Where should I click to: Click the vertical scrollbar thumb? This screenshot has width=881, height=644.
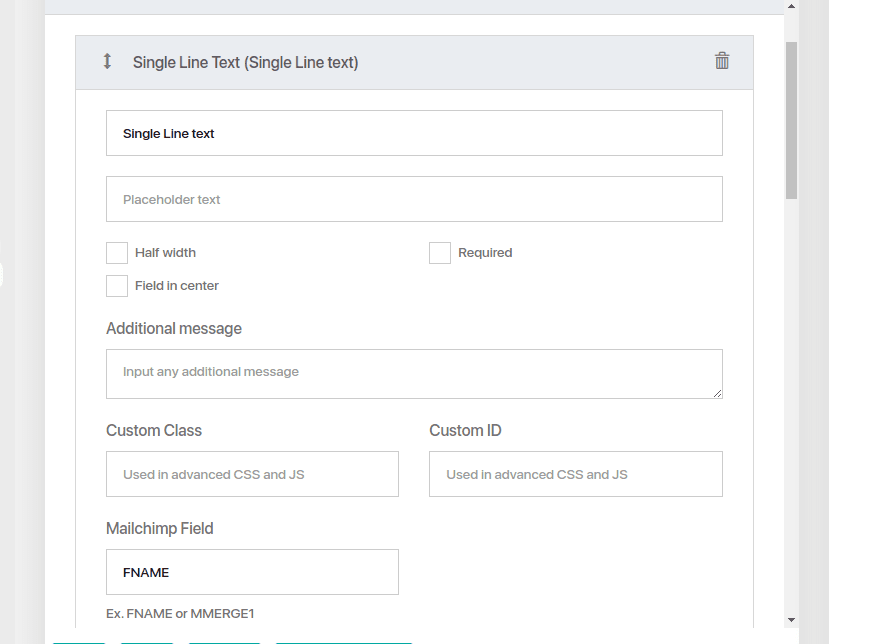click(791, 120)
